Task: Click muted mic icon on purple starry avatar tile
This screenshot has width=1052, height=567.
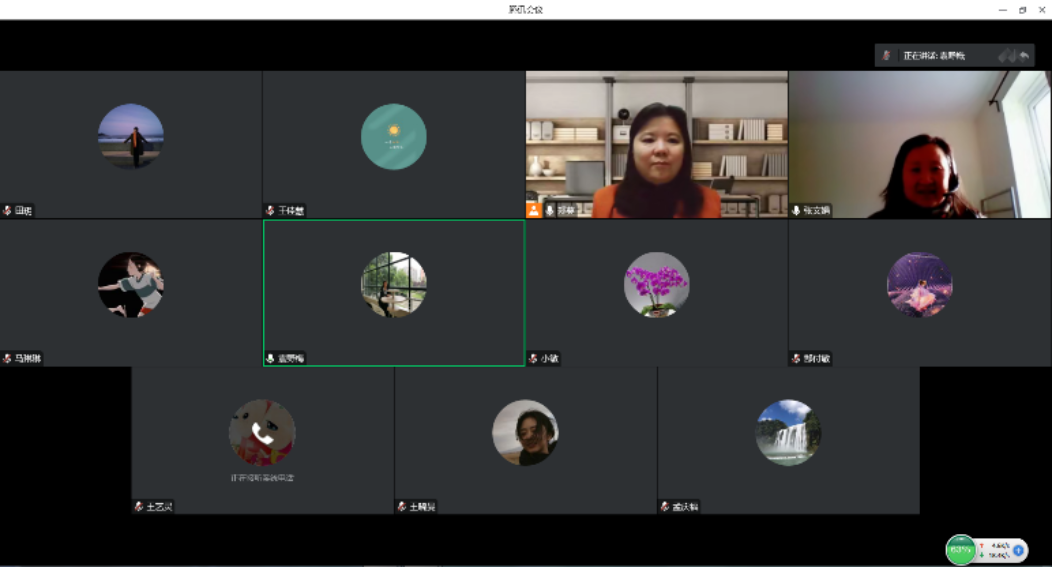Action: pyautogui.click(x=796, y=358)
